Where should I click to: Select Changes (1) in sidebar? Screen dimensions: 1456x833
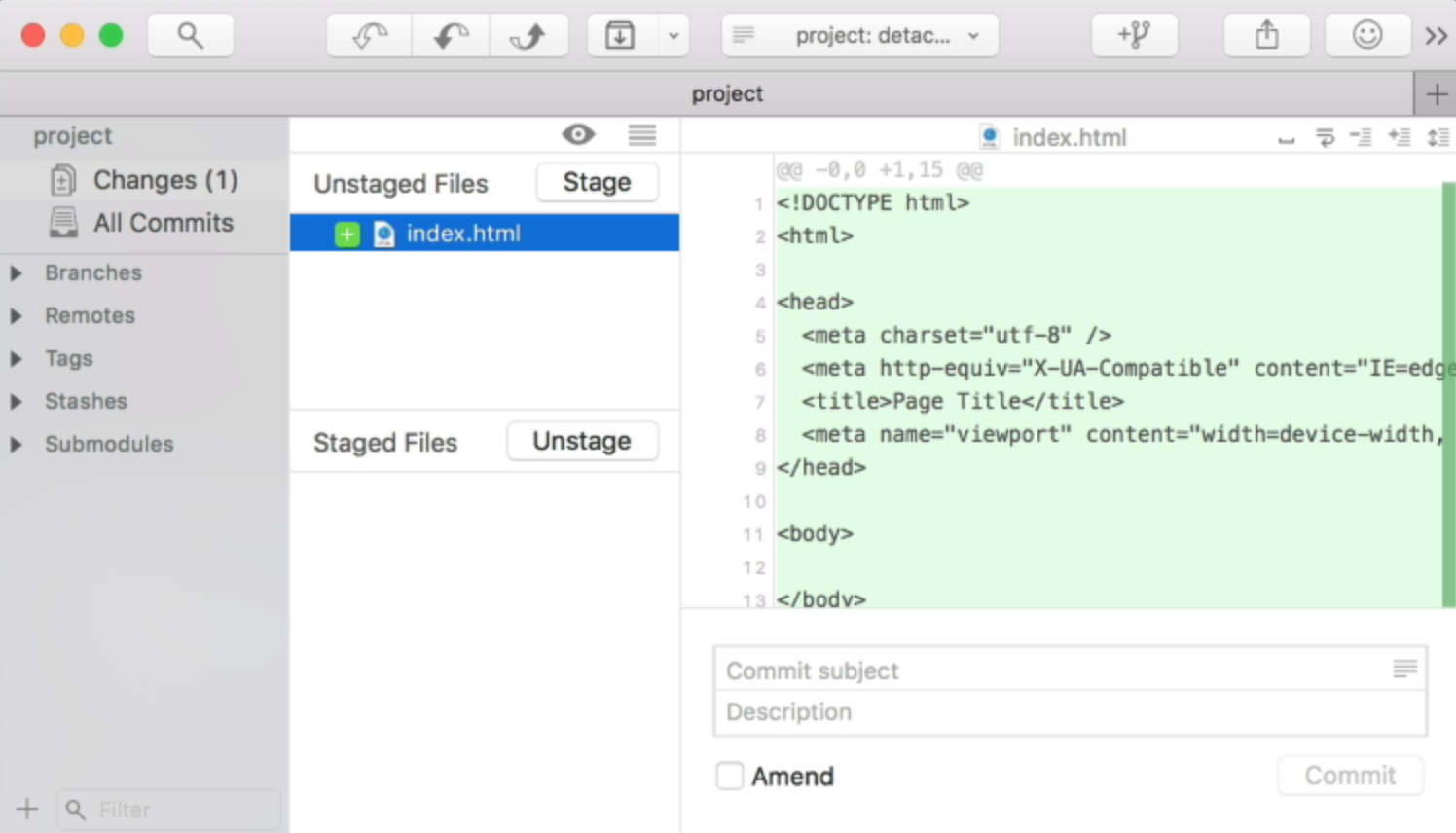coord(164,180)
